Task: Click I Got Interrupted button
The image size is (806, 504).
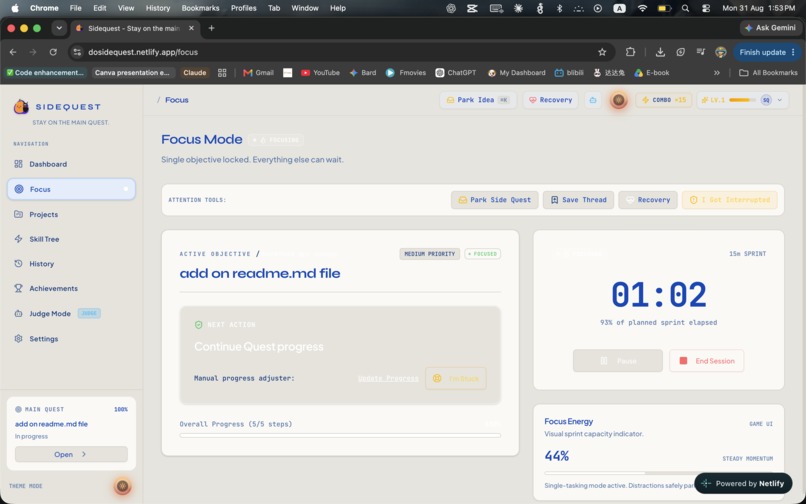Action: click(729, 200)
